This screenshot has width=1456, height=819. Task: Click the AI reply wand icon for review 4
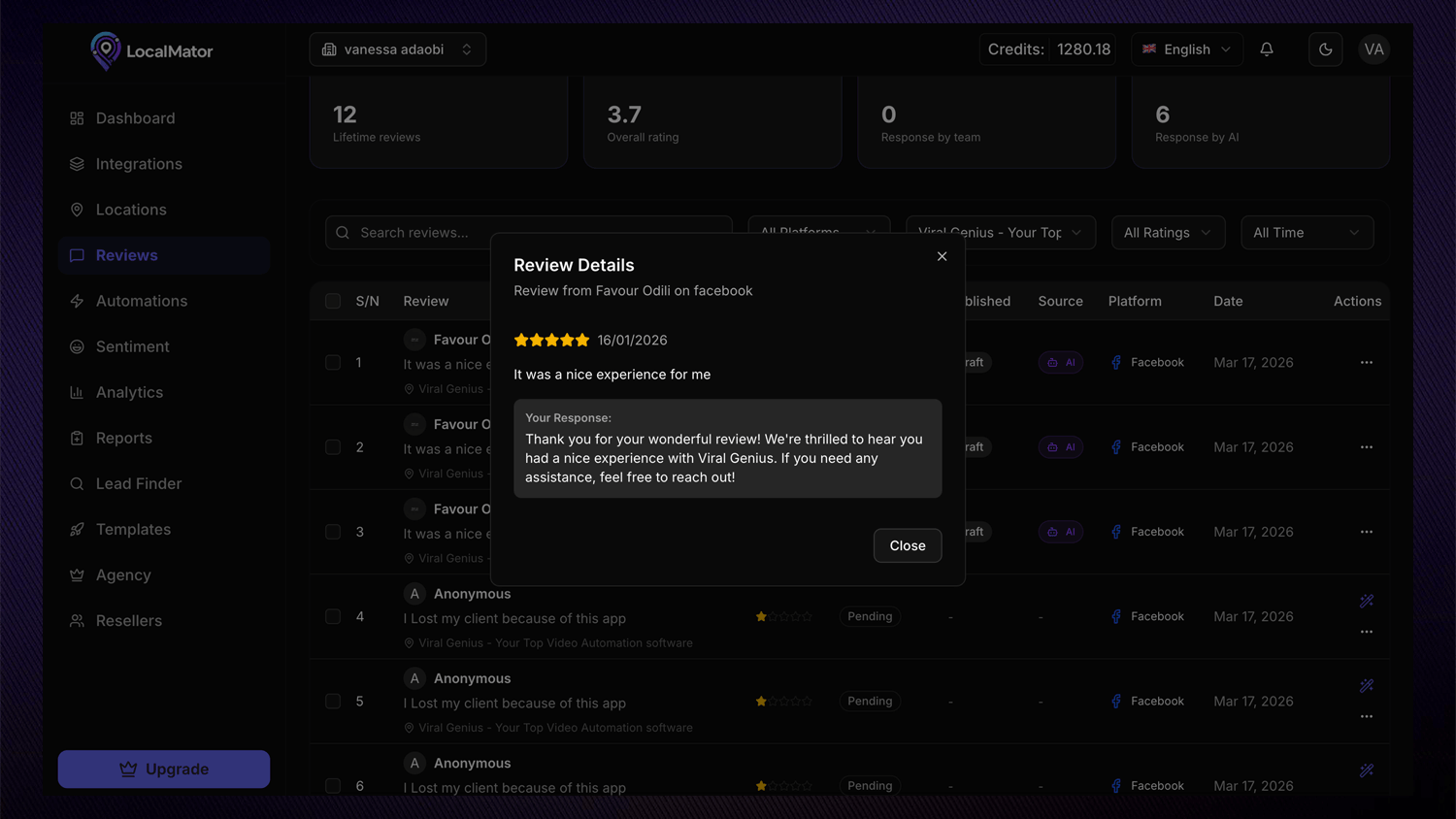click(x=1367, y=602)
